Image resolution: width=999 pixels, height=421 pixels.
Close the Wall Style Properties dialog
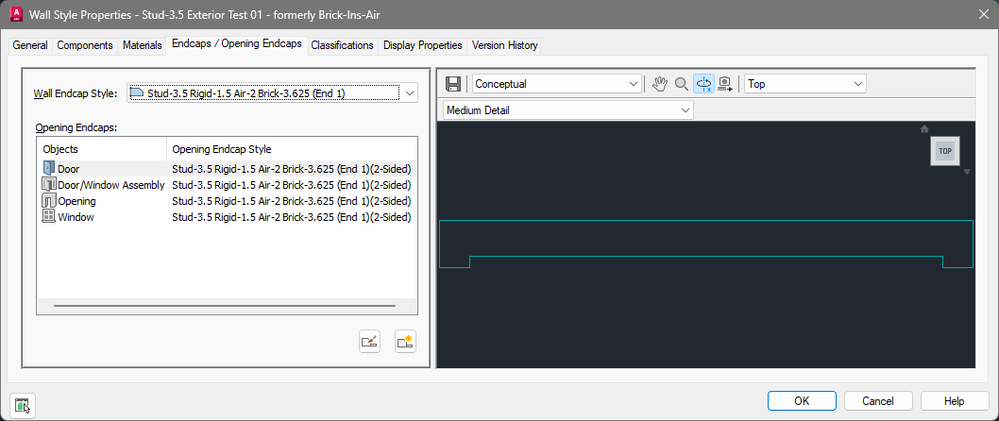click(982, 14)
